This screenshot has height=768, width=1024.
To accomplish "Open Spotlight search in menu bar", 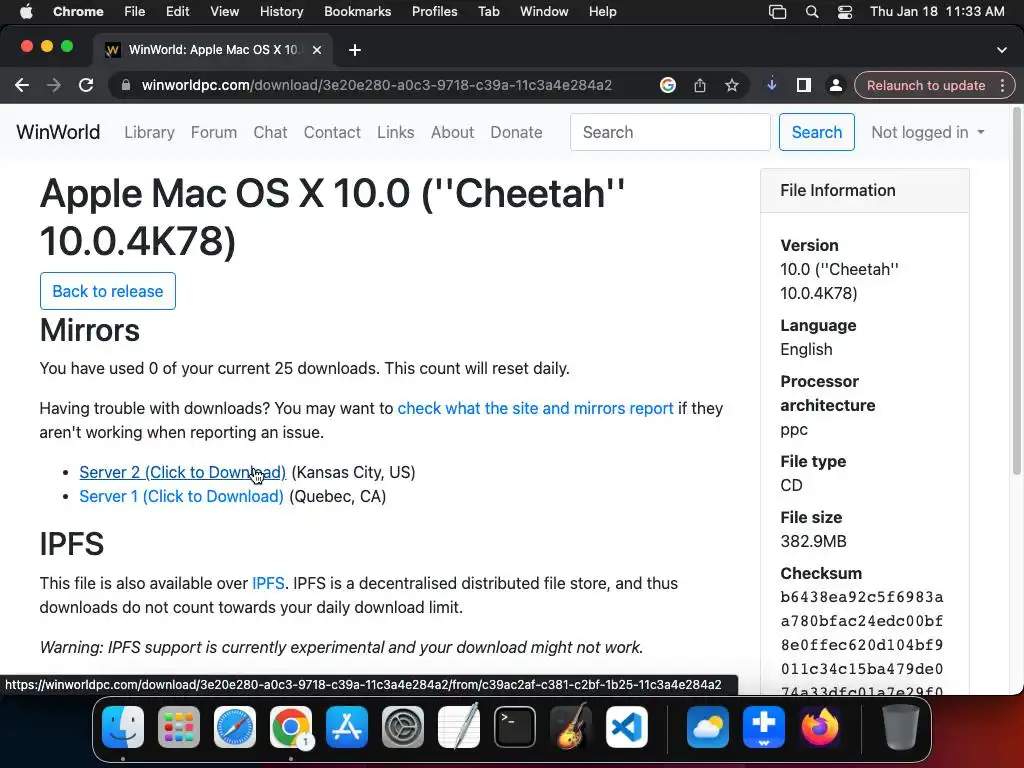I will (x=812, y=12).
